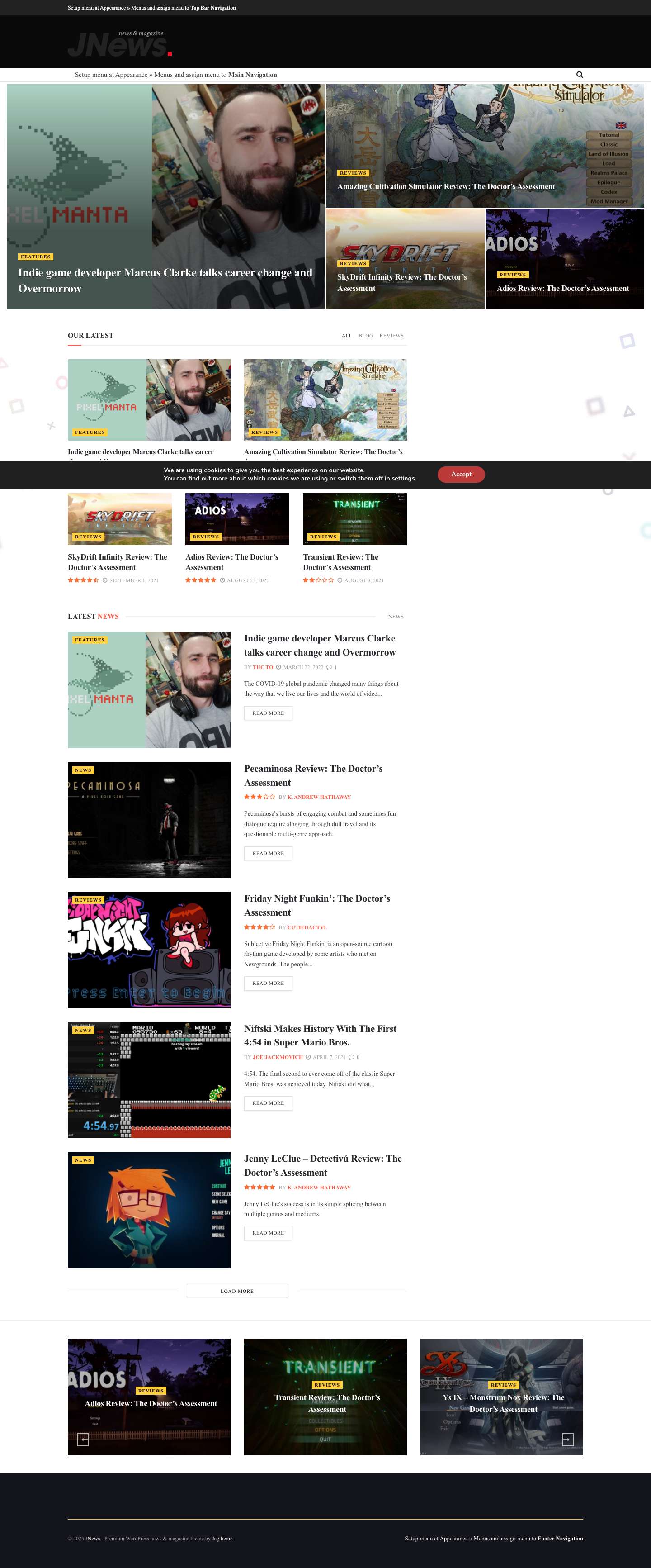Viewport: 651px width, 1568px height.
Task: Open the large hero Marcus Clarke headline
Action: pos(165,280)
